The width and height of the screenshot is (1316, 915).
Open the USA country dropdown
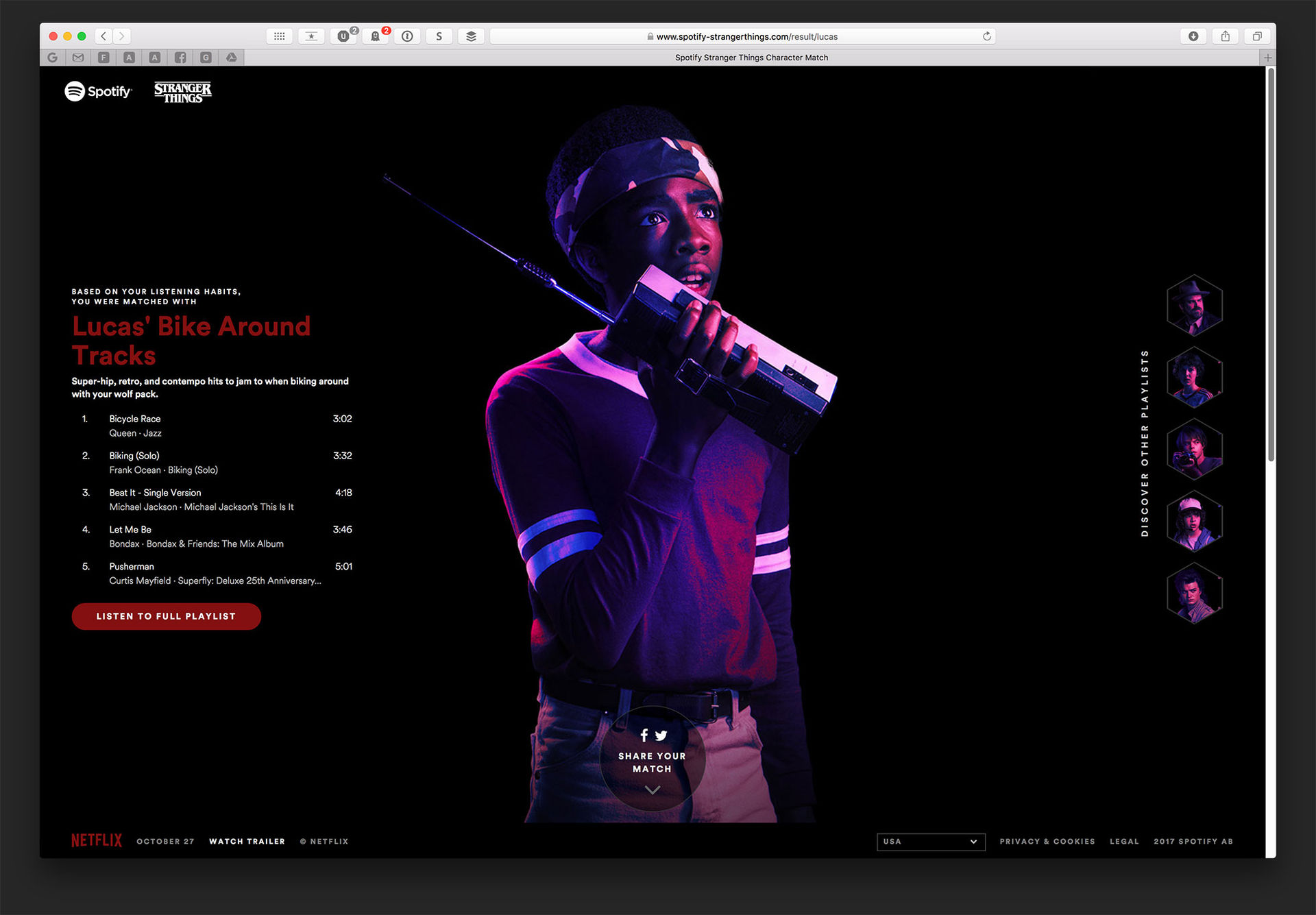coord(930,842)
